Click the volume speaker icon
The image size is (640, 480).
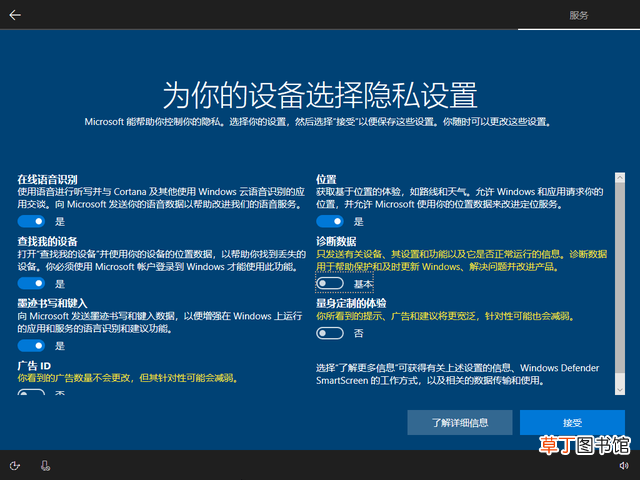[x=624, y=465]
